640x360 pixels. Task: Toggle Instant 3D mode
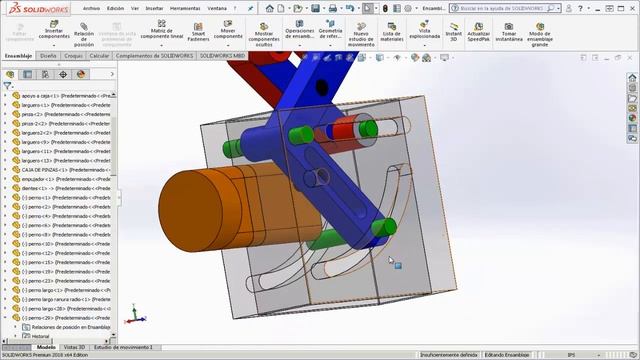[x=453, y=32]
